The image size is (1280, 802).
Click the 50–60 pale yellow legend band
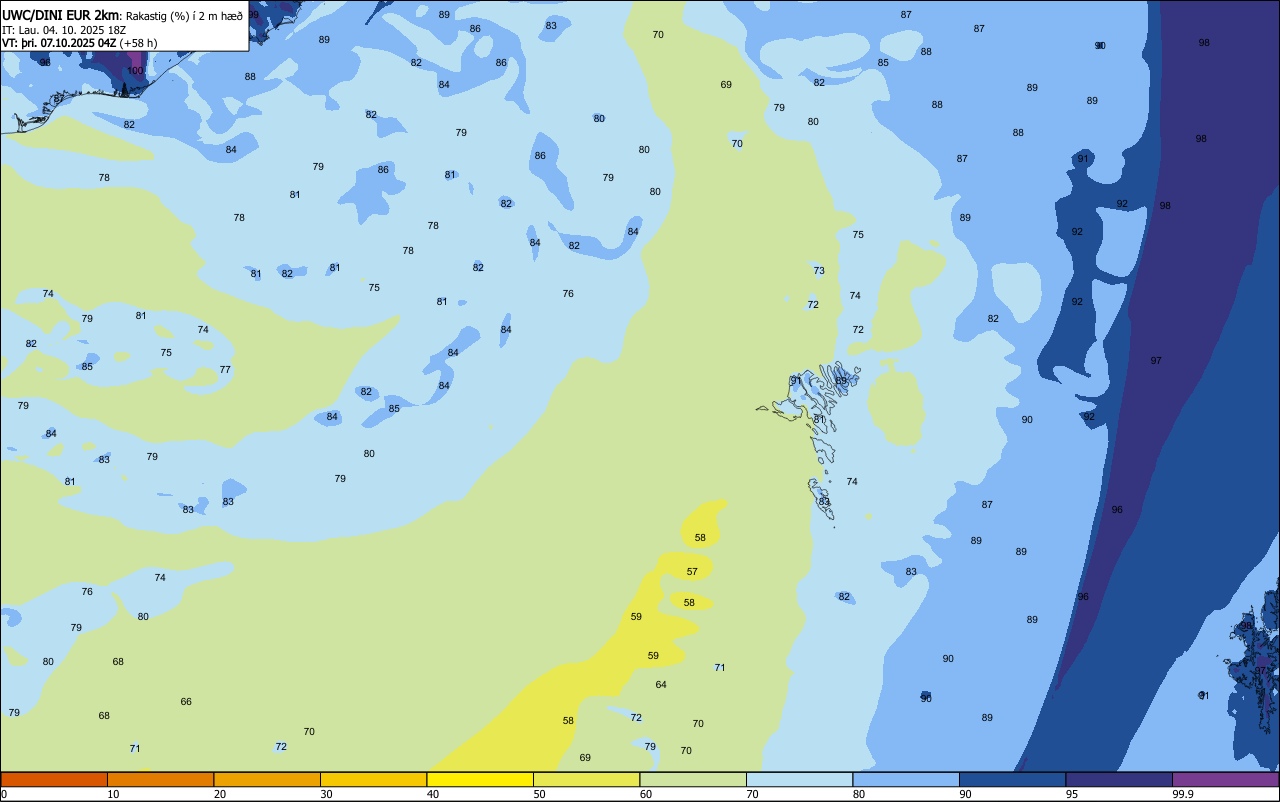(586, 779)
